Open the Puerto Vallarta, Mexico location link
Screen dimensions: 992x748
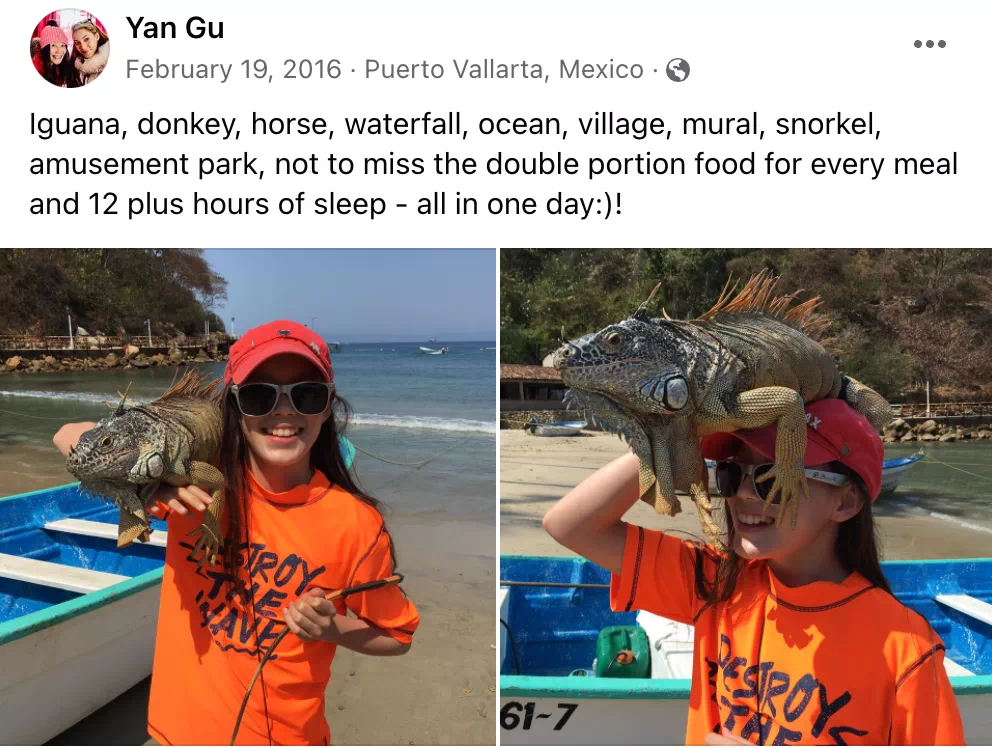504,69
